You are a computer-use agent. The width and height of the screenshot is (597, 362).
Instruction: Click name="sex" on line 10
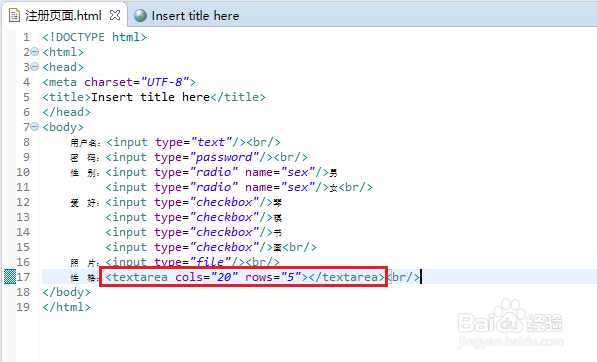(280, 172)
